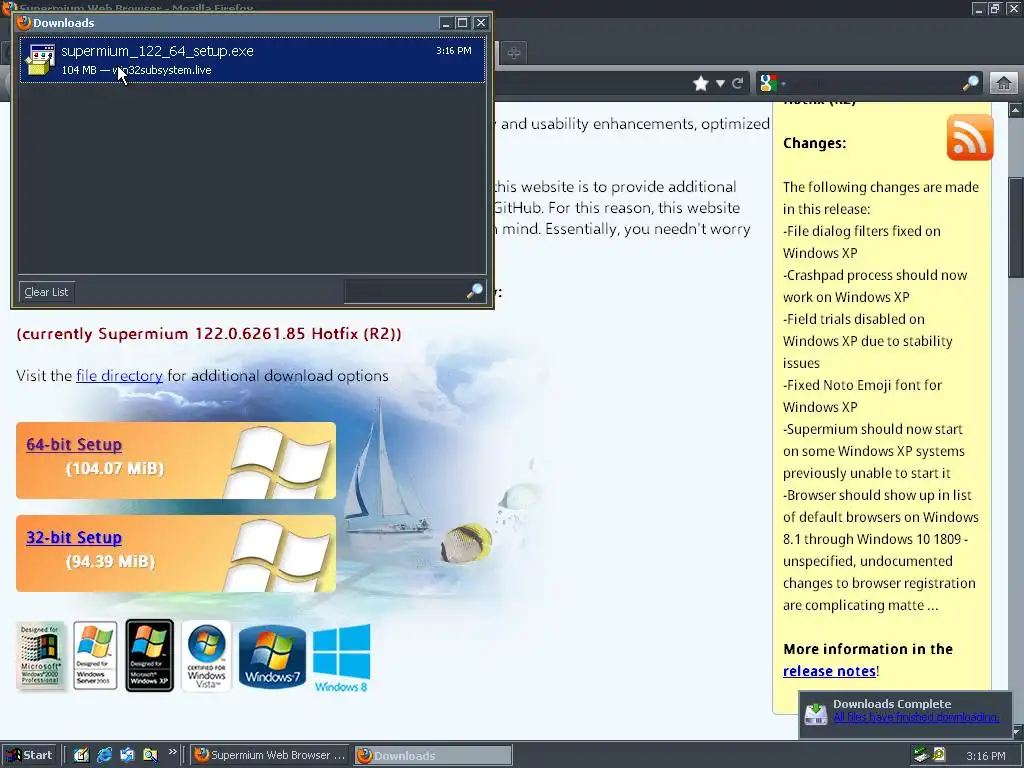Bookmark this page with the star icon
The height and width of the screenshot is (768, 1024).
tap(701, 84)
